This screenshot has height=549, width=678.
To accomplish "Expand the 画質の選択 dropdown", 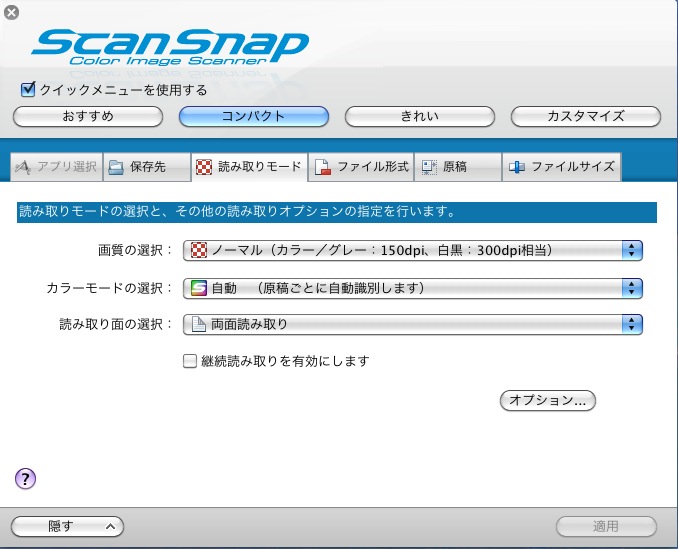I will click(411, 250).
